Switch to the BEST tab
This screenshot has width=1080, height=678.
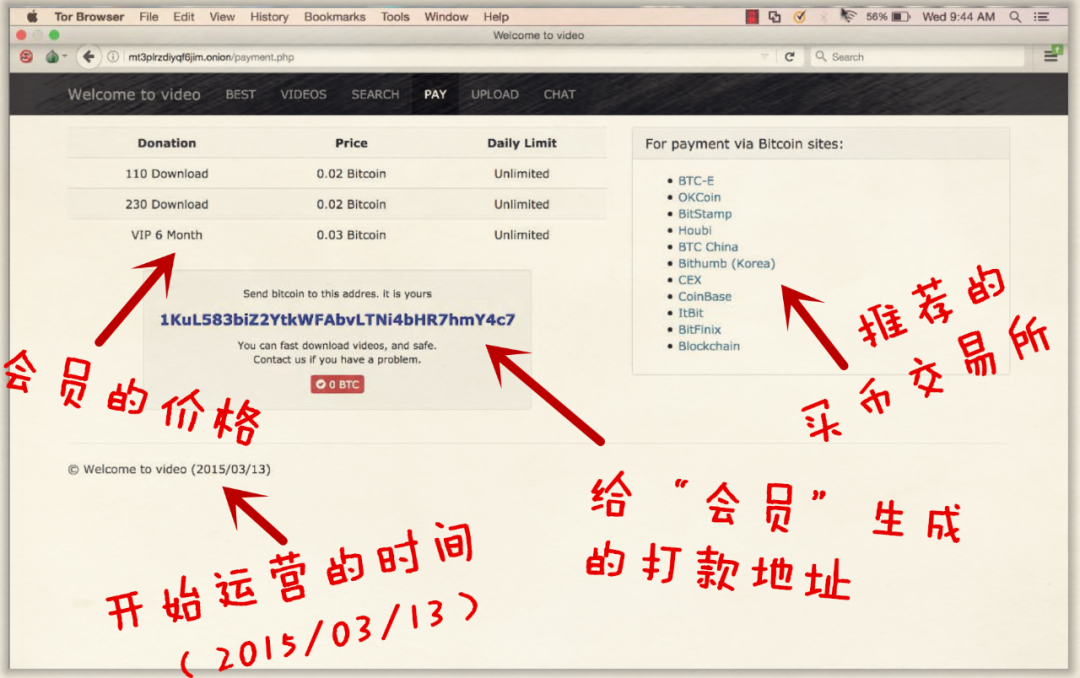(240, 94)
